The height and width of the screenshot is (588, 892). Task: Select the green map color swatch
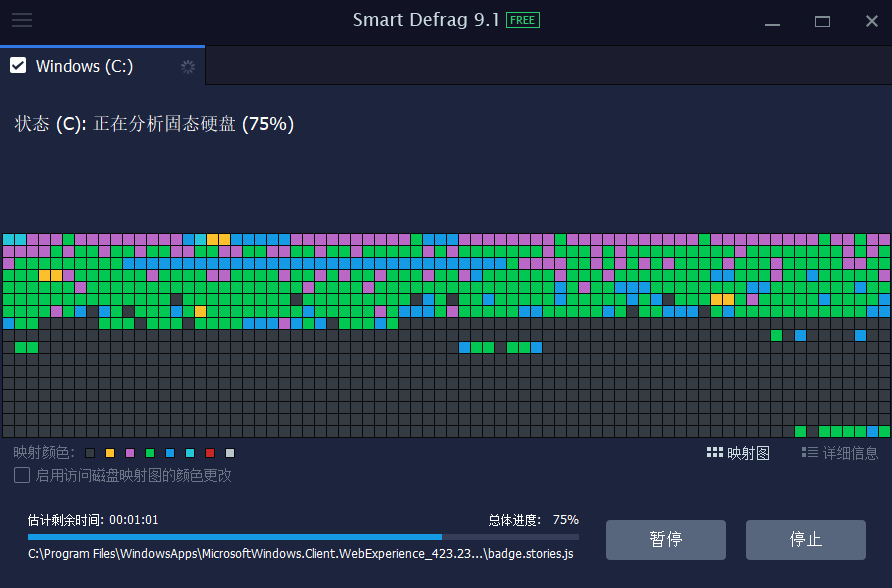(x=150, y=452)
